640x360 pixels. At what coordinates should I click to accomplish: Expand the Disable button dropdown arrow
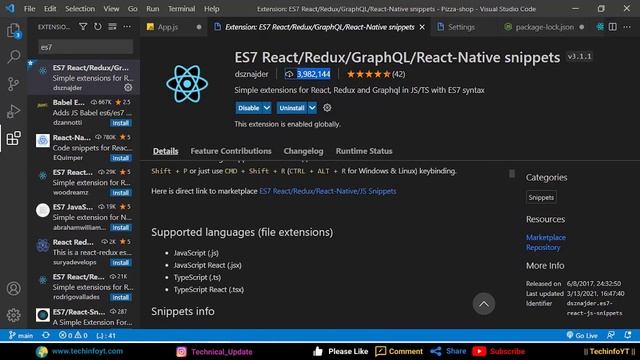(x=267, y=108)
